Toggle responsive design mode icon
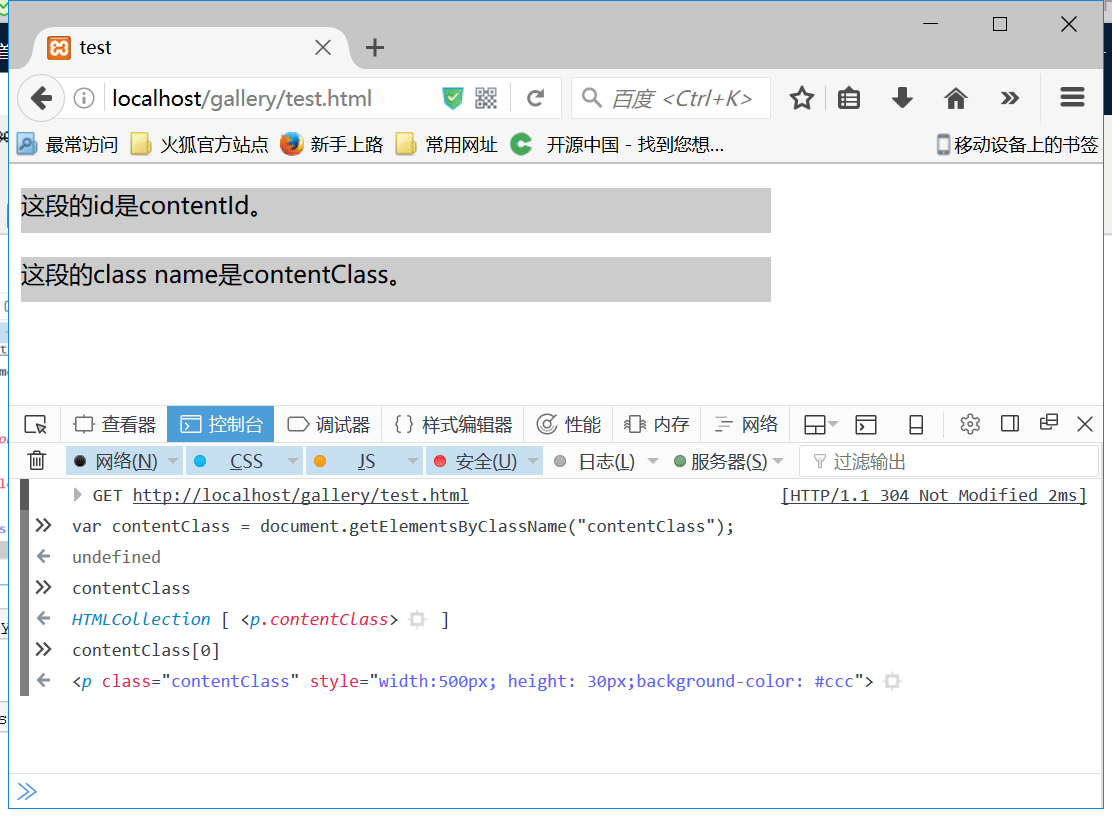Image resolution: width=1112 pixels, height=817 pixels. coord(916,425)
